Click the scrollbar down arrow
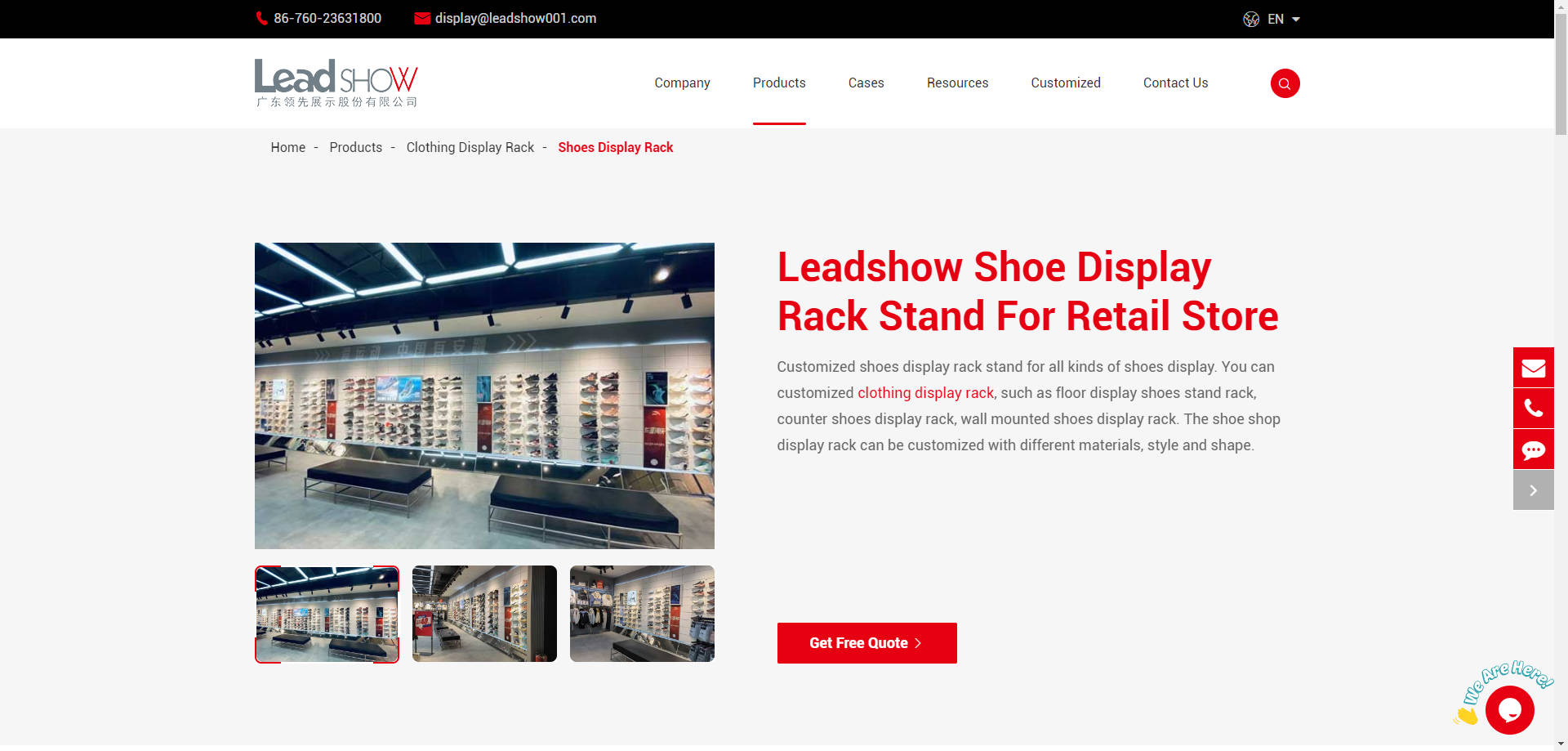 click(x=1561, y=744)
